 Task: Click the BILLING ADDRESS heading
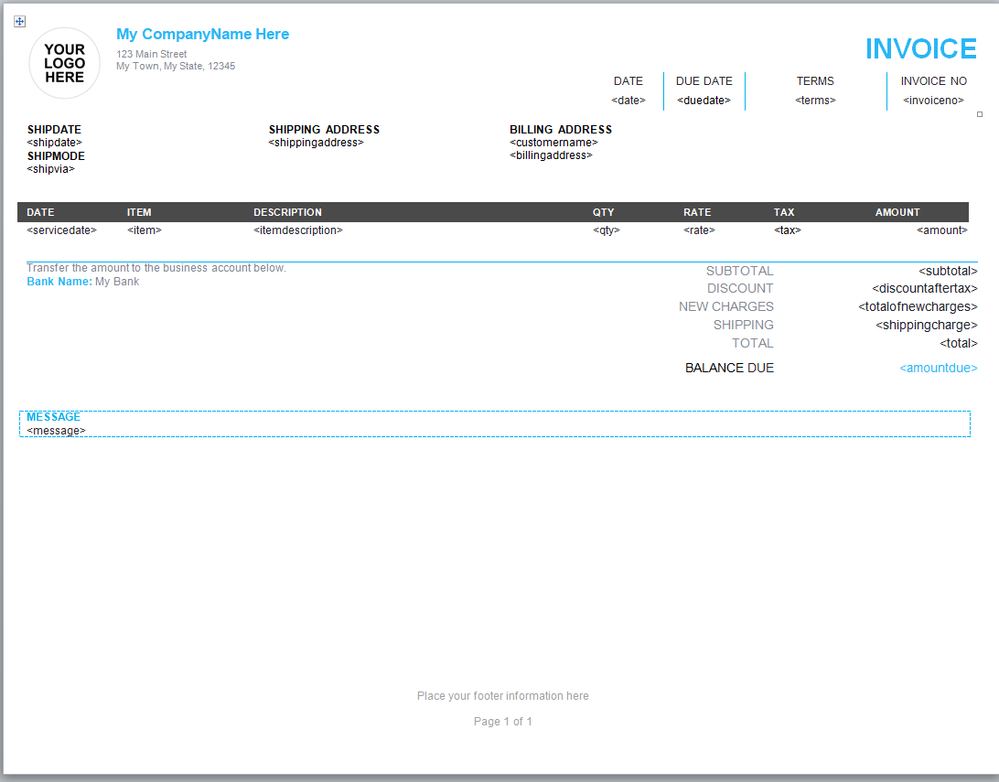pyautogui.click(x=561, y=129)
